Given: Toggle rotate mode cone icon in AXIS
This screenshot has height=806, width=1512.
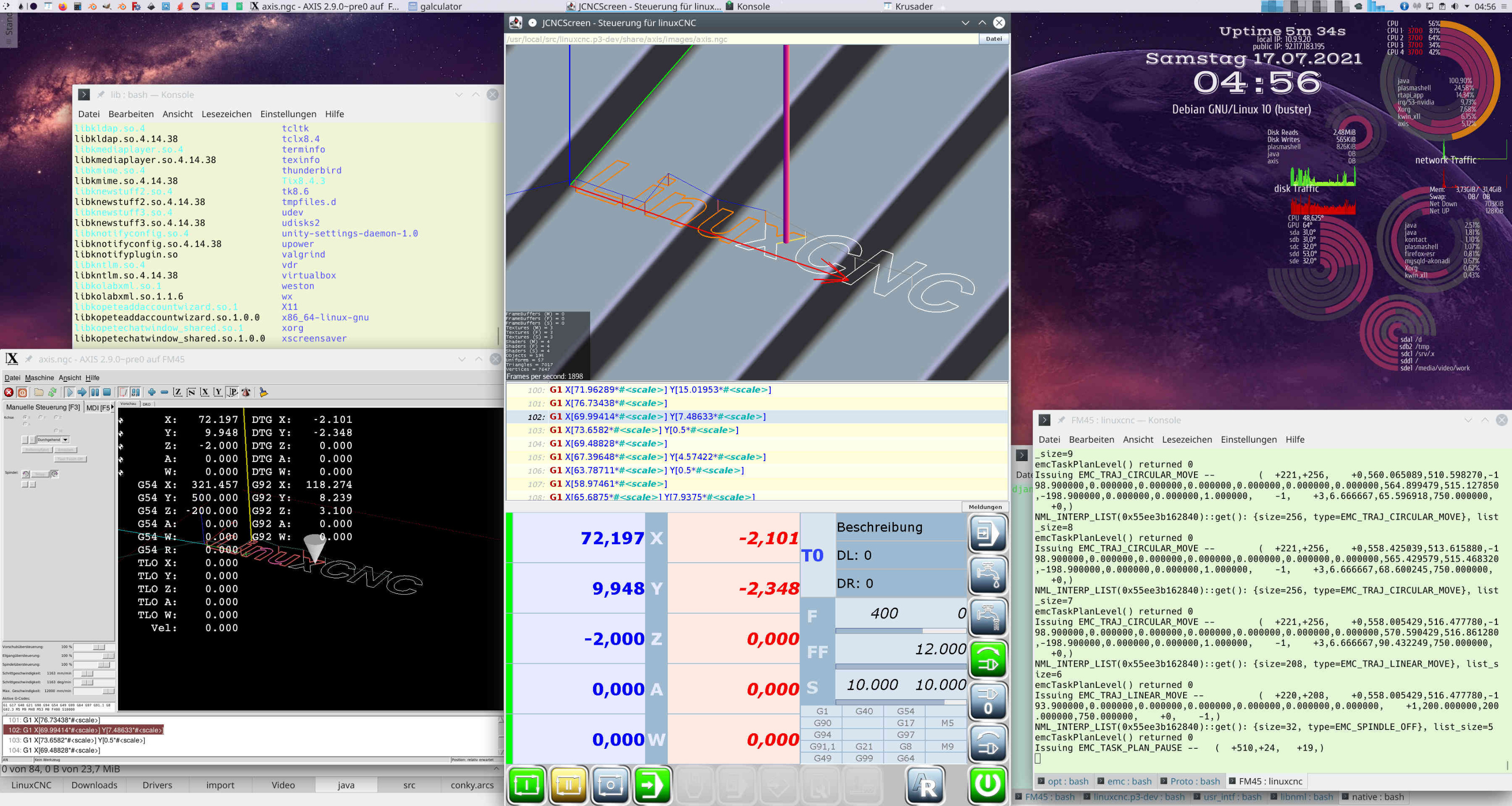Looking at the screenshot, I should [246, 392].
